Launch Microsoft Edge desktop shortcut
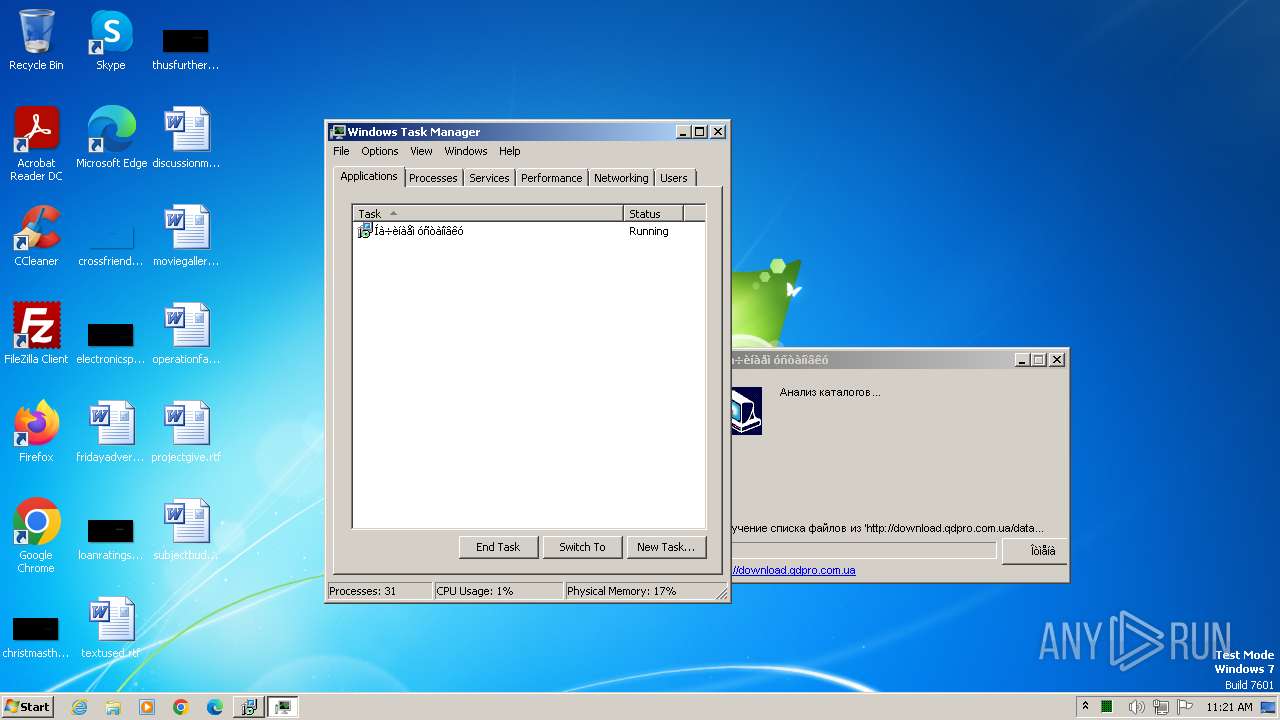The image size is (1280, 720). pos(111,138)
